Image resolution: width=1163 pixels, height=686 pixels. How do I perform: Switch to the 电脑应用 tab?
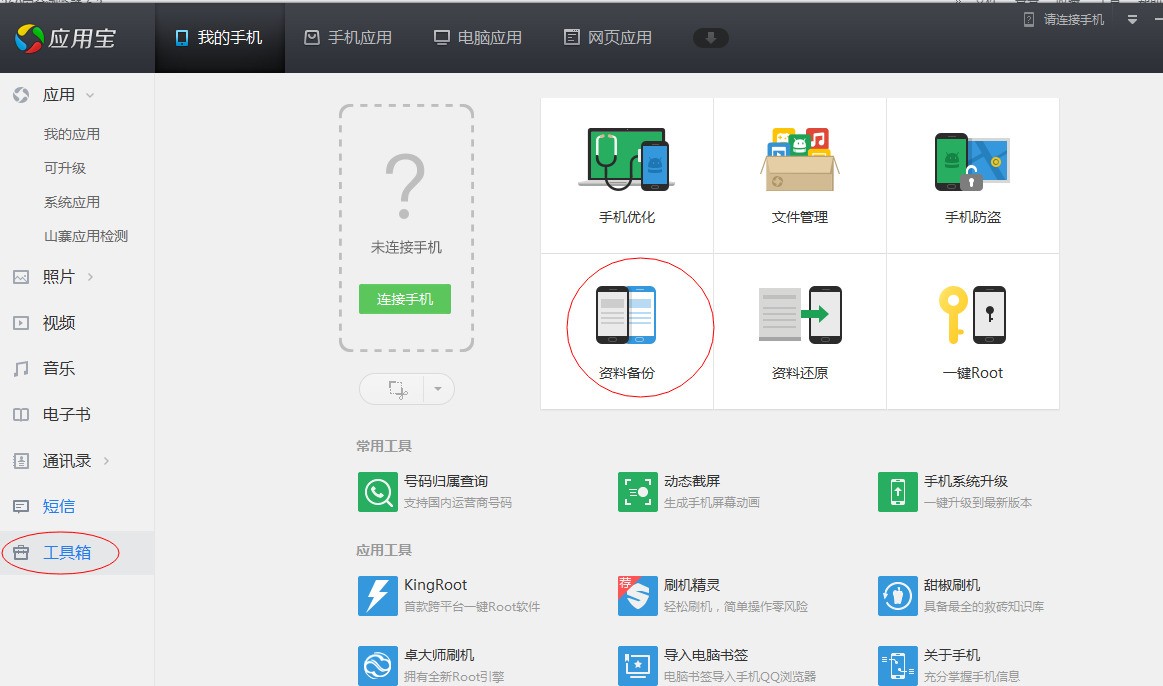click(x=478, y=38)
